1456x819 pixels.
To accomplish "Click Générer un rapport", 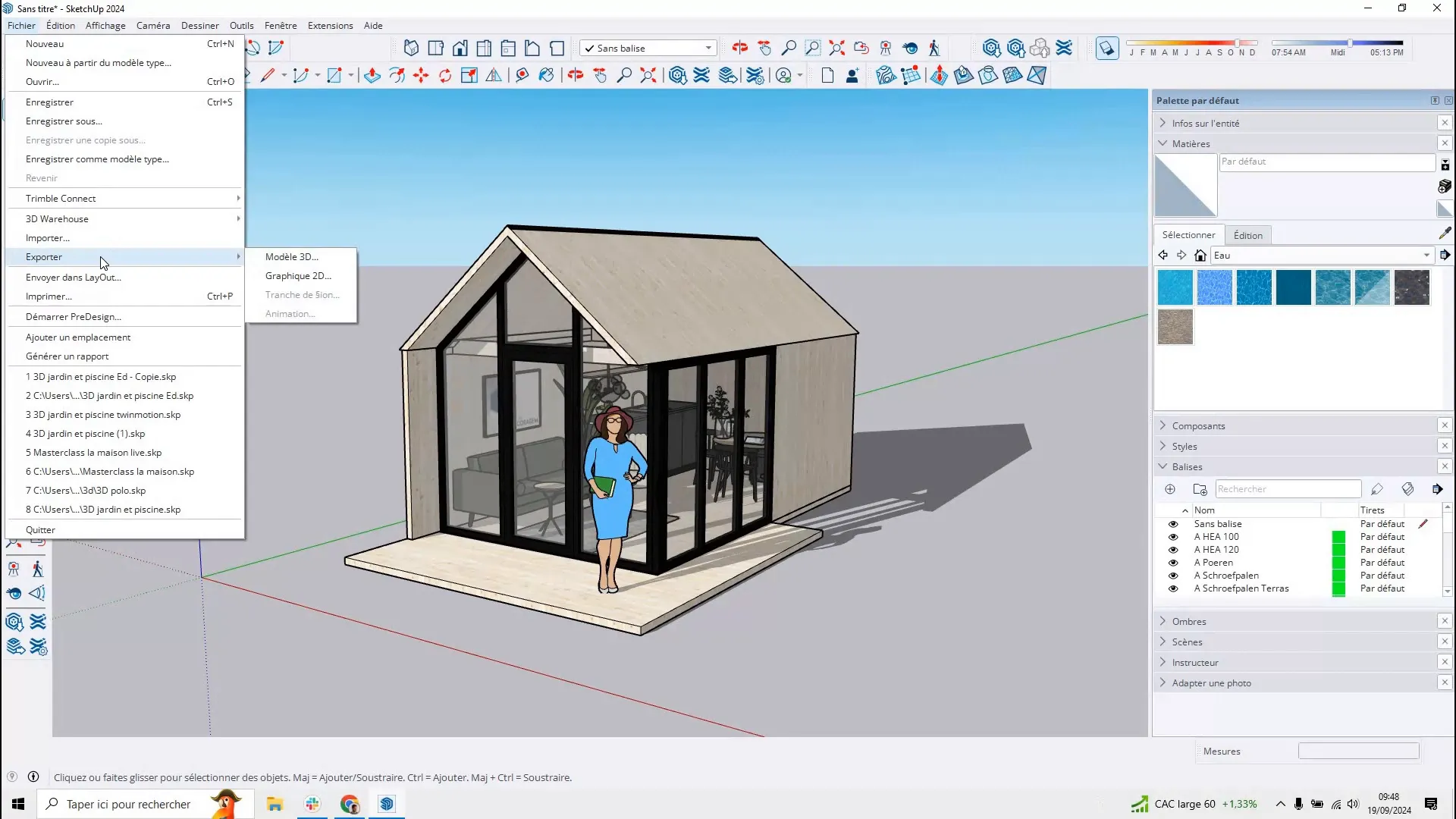I will click(125, 356).
